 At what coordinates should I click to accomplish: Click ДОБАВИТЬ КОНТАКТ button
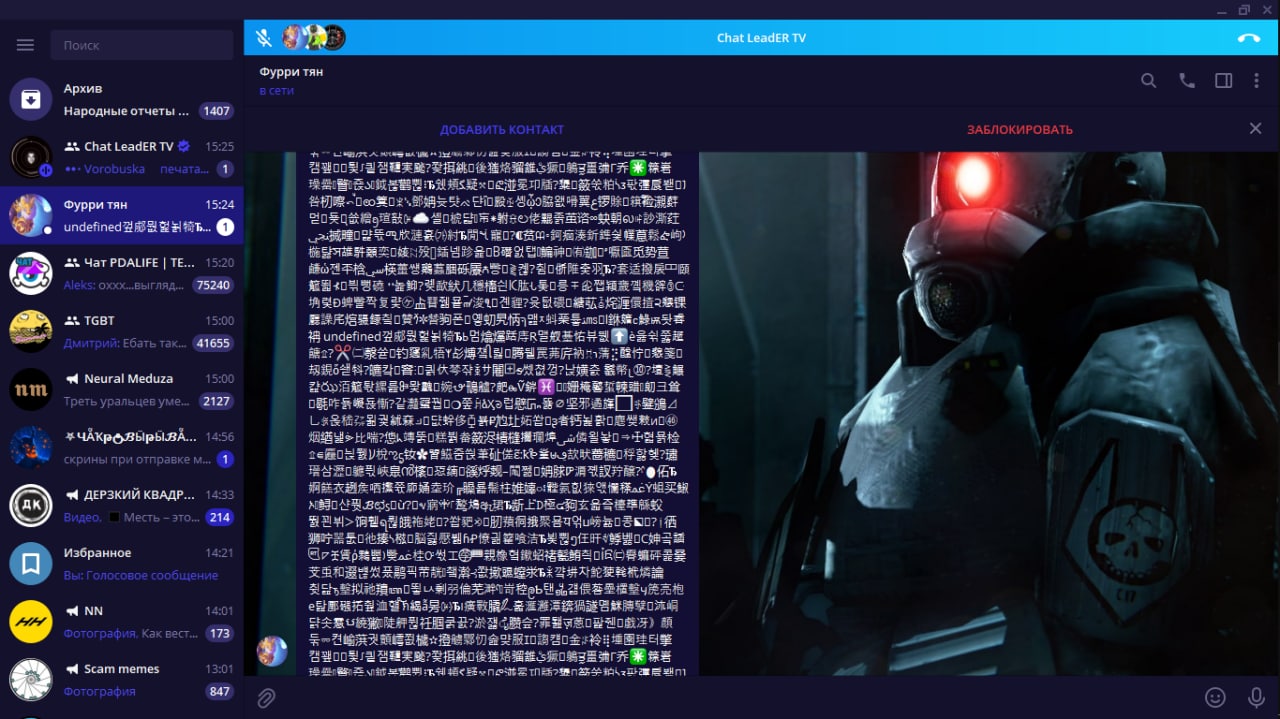tap(502, 129)
